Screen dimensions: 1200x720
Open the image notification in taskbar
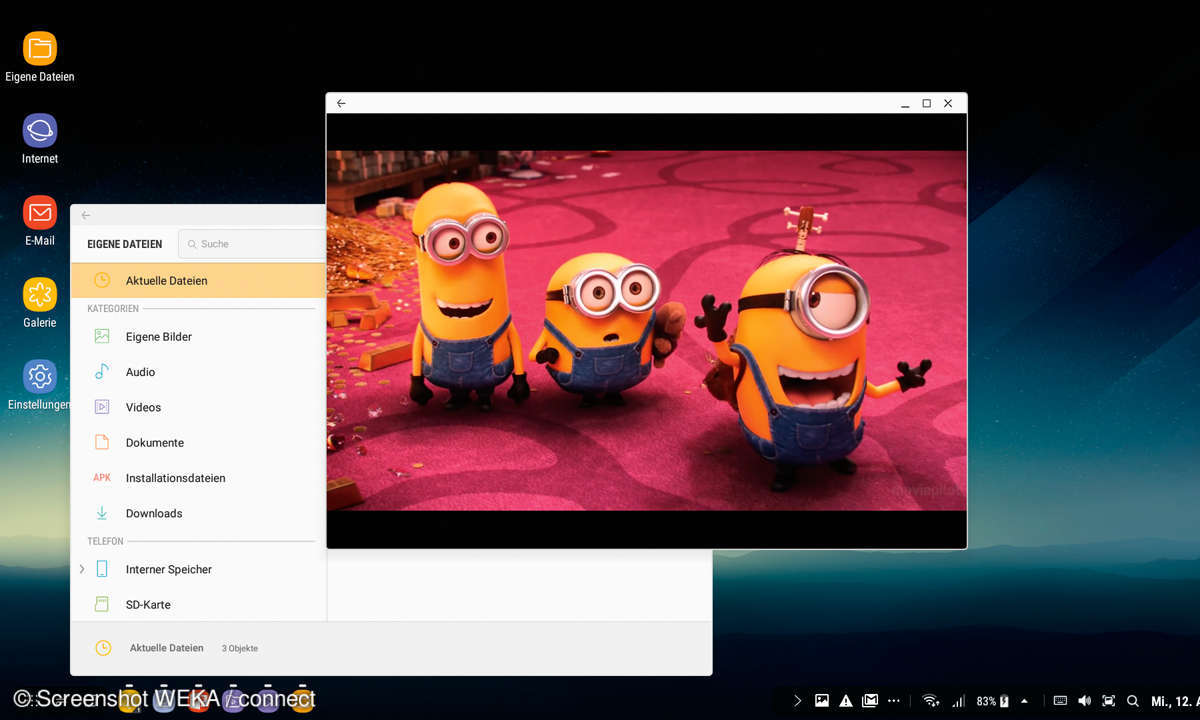(x=822, y=701)
